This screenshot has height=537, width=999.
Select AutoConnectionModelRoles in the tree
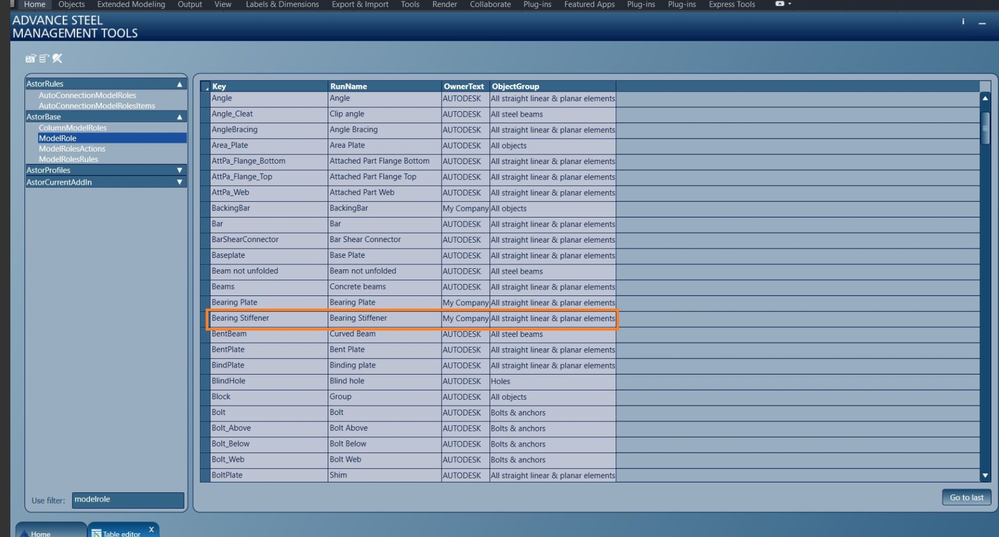(87, 96)
